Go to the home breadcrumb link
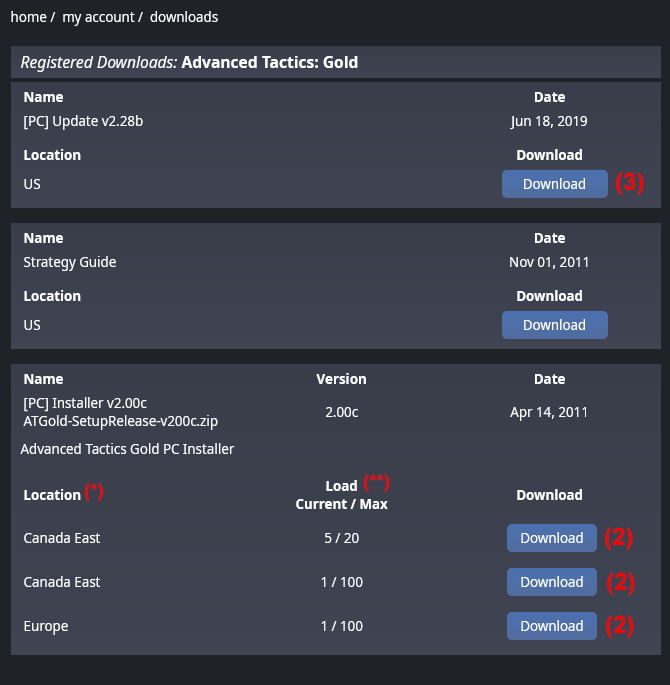 [29, 17]
